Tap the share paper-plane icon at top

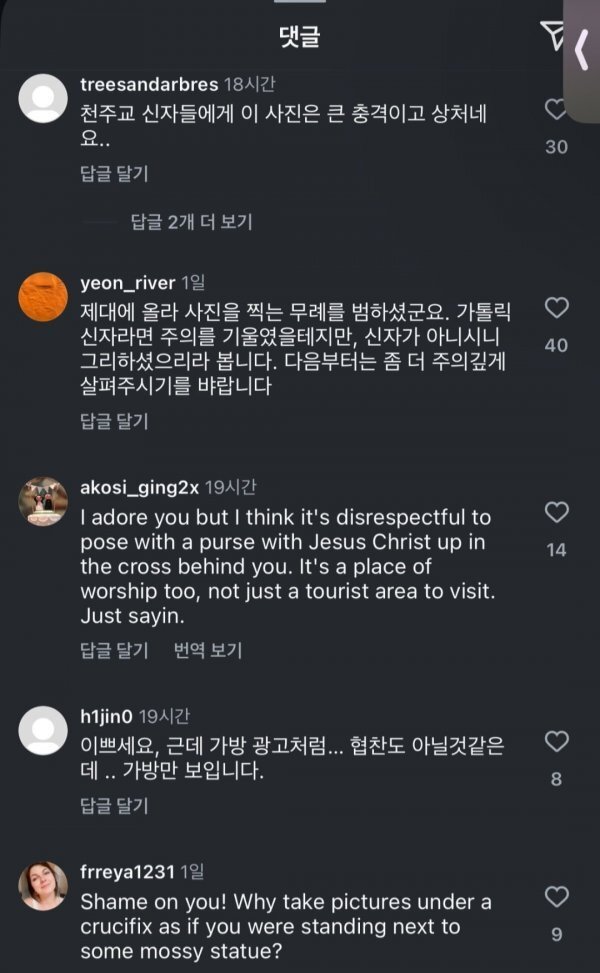click(552, 35)
